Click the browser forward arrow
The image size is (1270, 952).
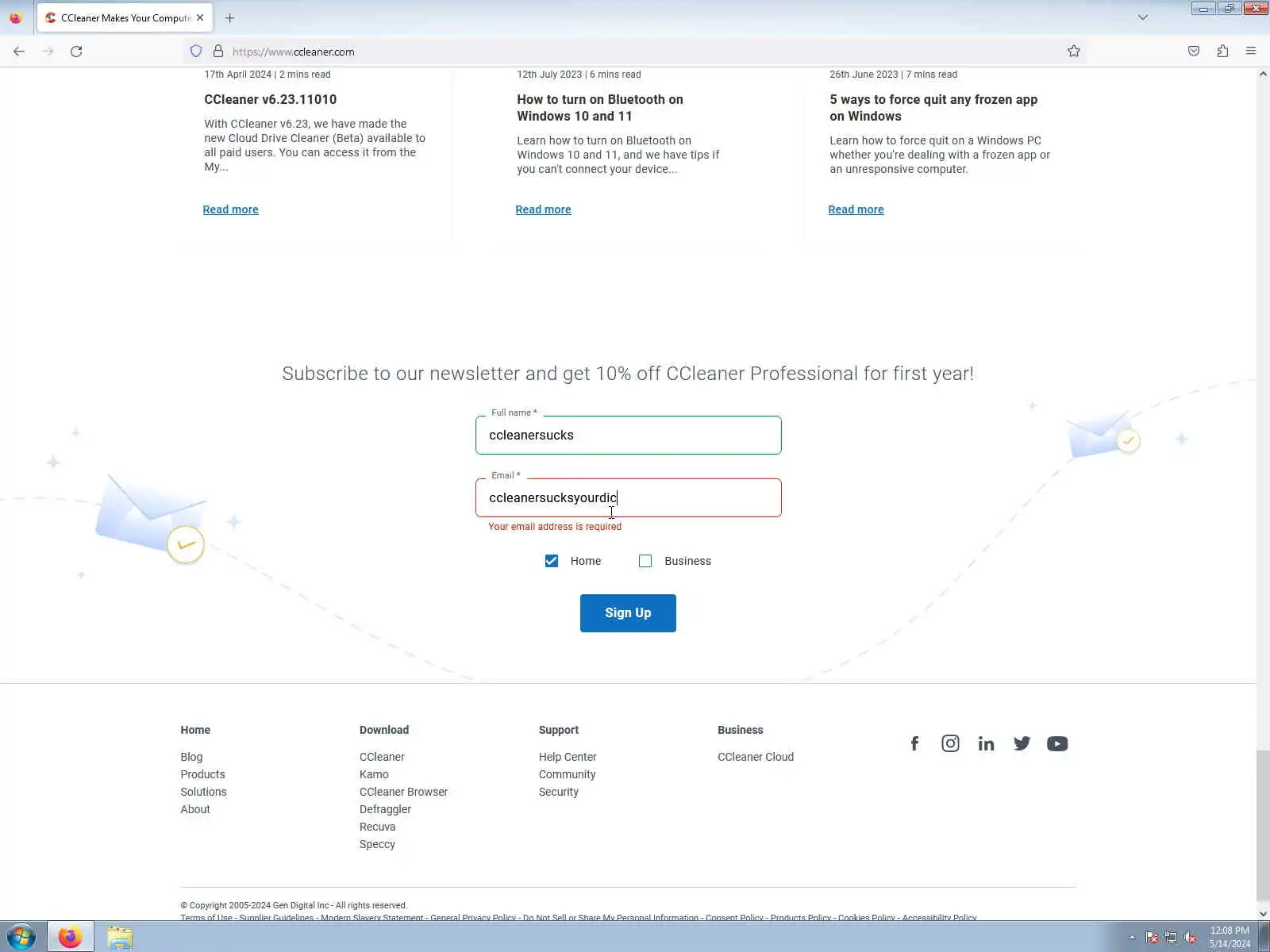(x=48, y=52)
